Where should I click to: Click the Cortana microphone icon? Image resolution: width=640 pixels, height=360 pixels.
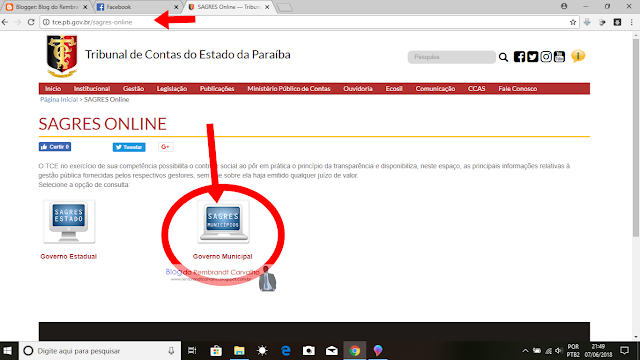click(171, 351)
